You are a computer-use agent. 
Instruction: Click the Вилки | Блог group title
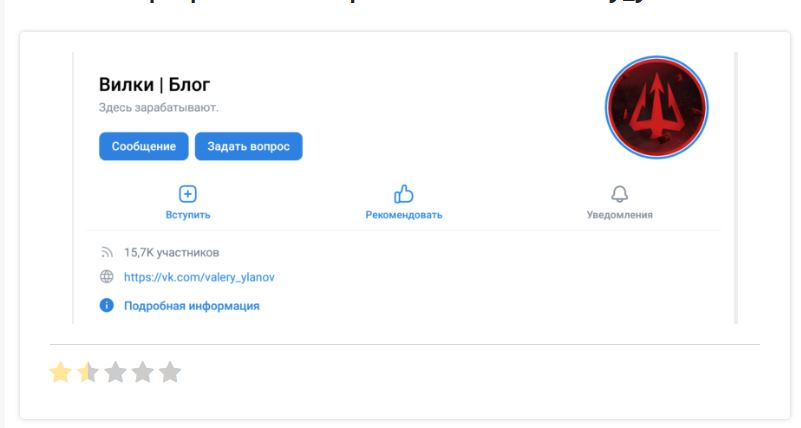tap(154, 84)
